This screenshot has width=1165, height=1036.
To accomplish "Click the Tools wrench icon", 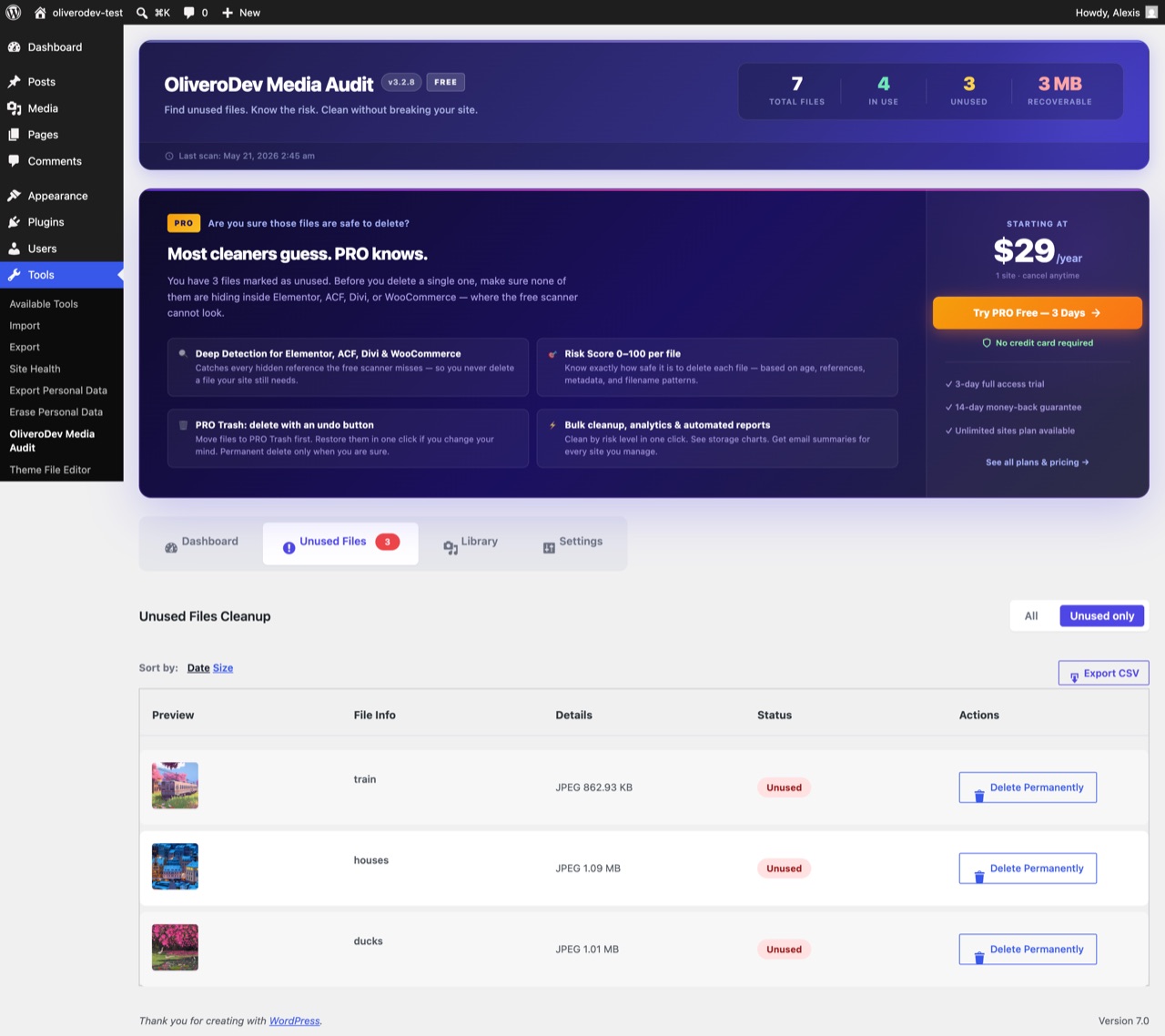I will (14, 275).
